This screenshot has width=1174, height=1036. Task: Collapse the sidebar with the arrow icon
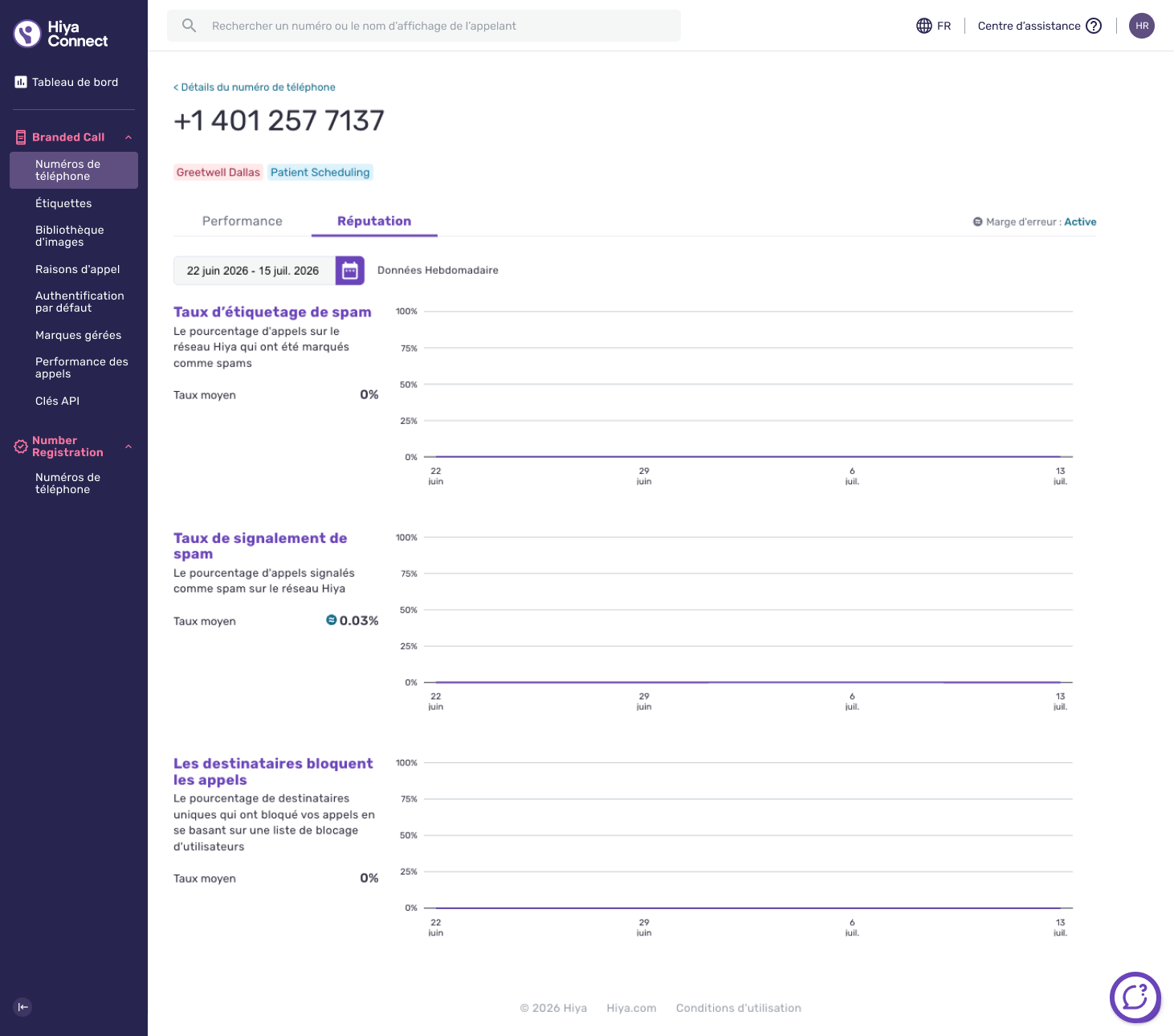click(22, 1006)
